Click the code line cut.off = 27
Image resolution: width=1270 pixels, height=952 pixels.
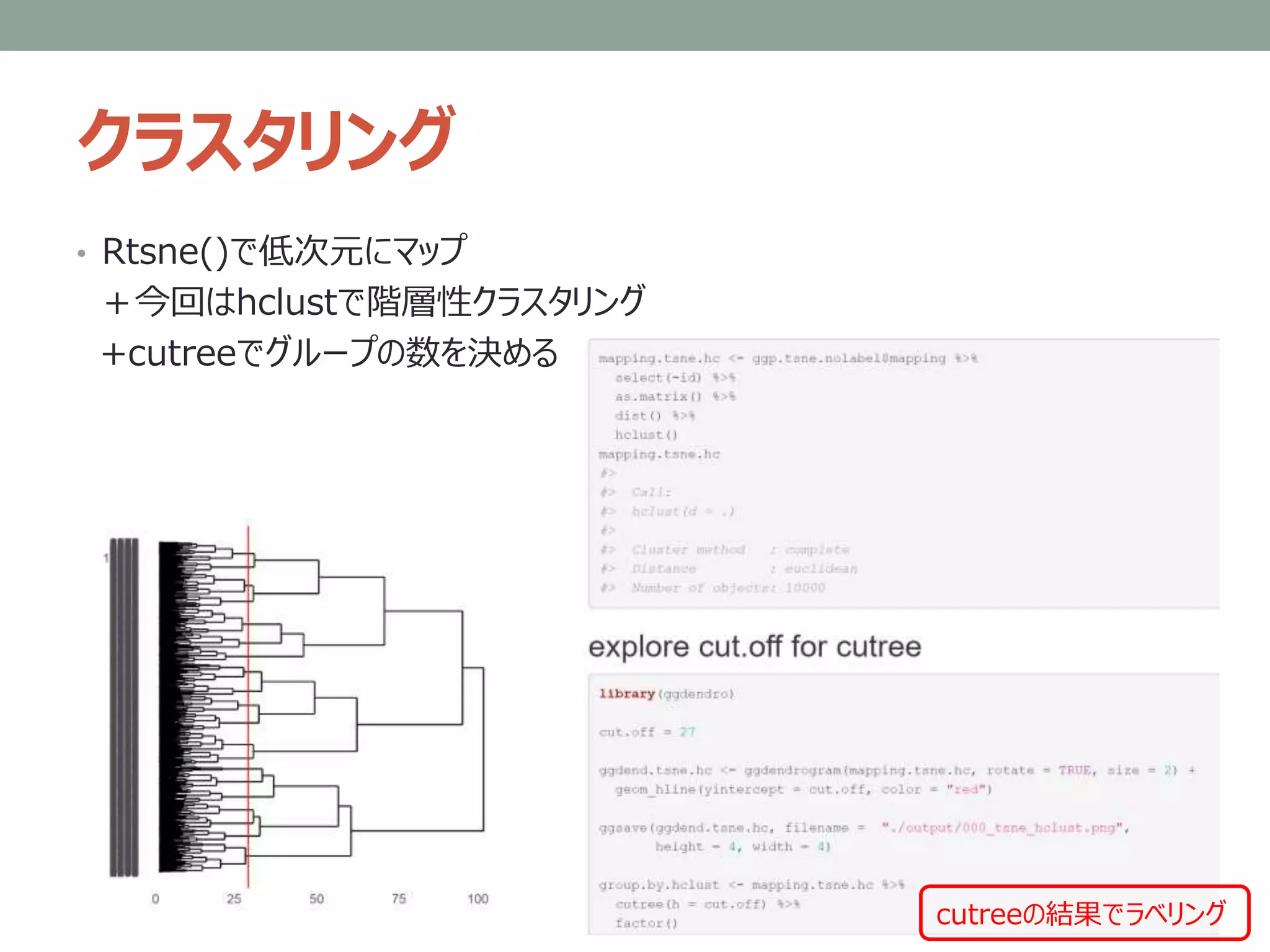647,732
